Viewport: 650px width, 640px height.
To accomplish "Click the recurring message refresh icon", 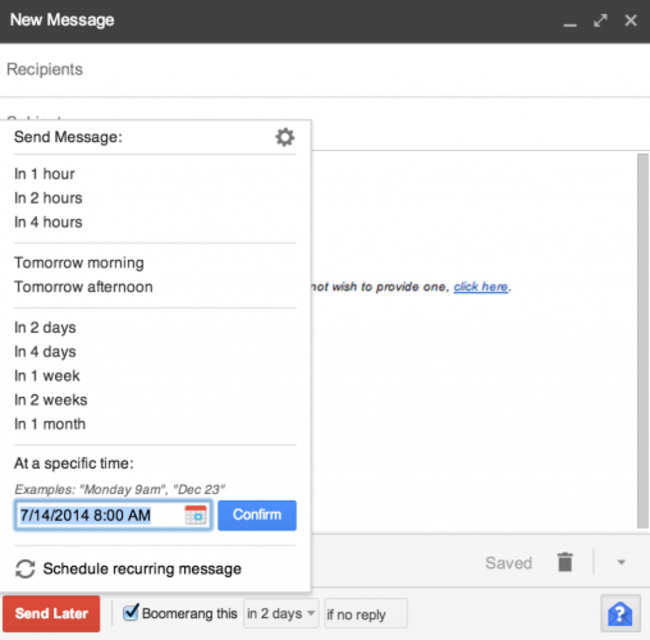I will click(x=25, y=569).
